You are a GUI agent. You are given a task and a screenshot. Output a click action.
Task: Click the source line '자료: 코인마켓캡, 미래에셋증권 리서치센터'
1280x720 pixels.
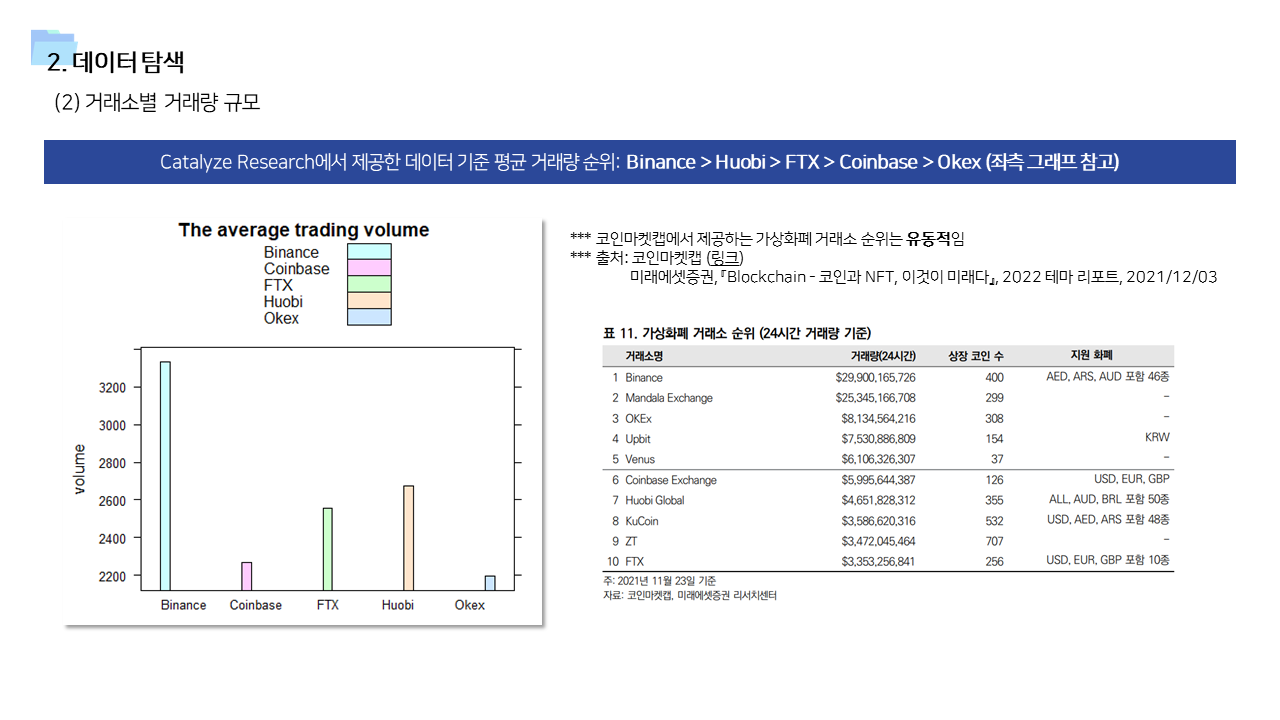pos(689,595)
